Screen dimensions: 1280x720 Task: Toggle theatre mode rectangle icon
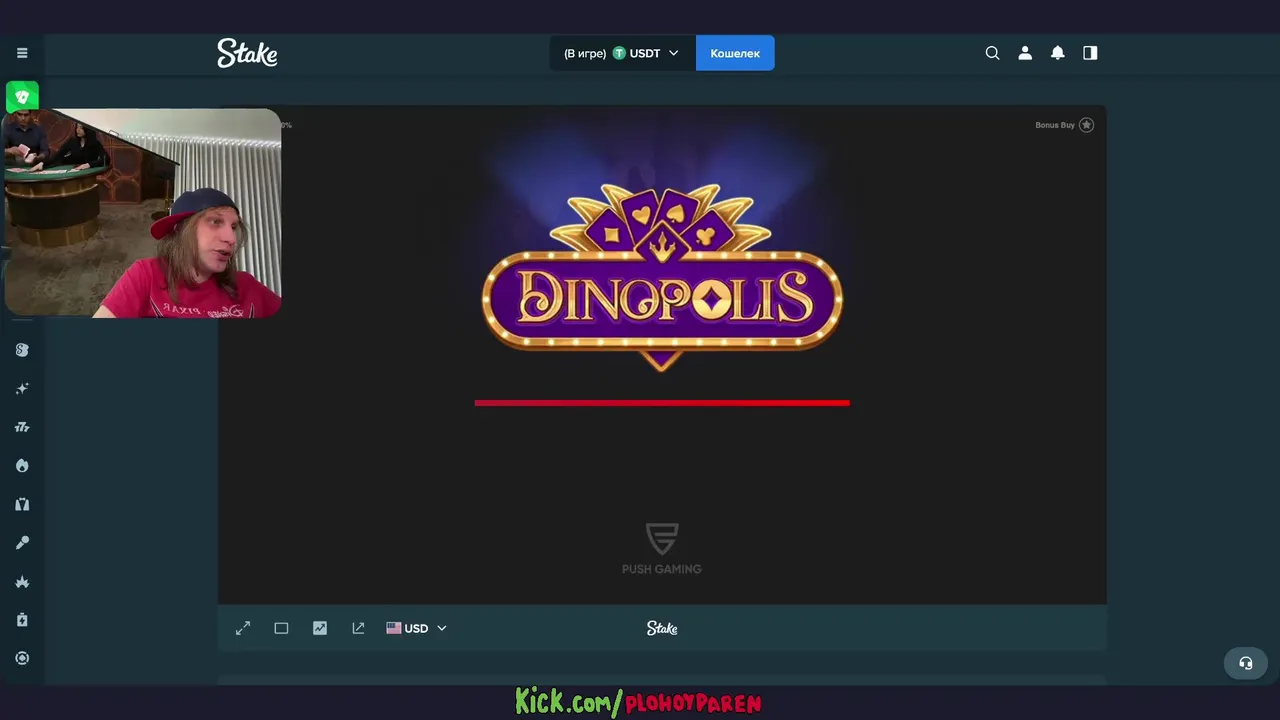tap(281, 628)
